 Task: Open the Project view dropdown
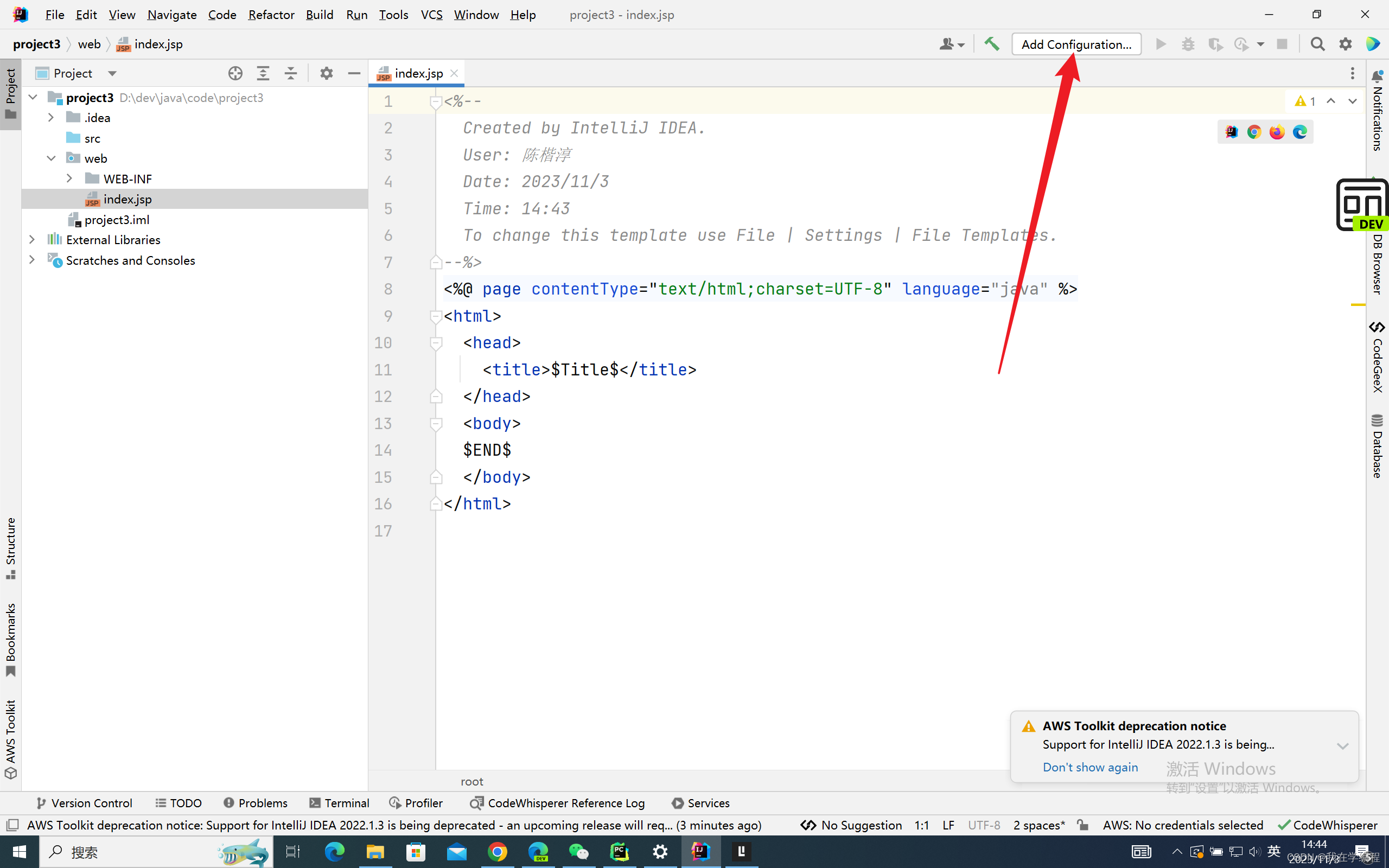[x=112, y=73]
